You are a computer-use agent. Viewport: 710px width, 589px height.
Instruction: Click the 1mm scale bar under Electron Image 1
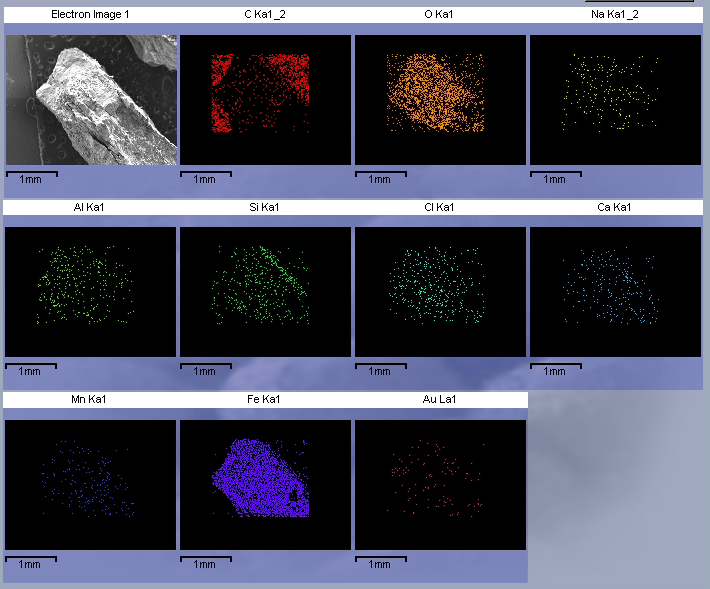coord(32,177)
